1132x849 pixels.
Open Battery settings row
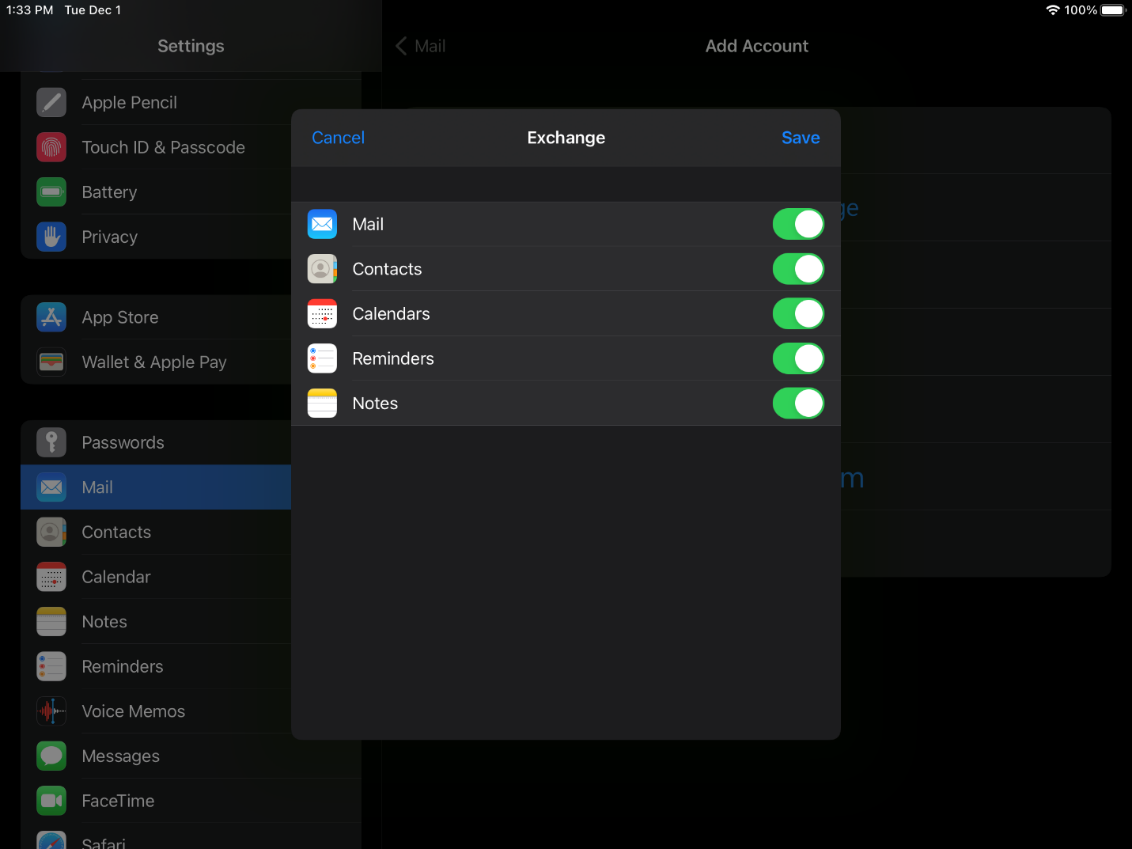(156, 192)
